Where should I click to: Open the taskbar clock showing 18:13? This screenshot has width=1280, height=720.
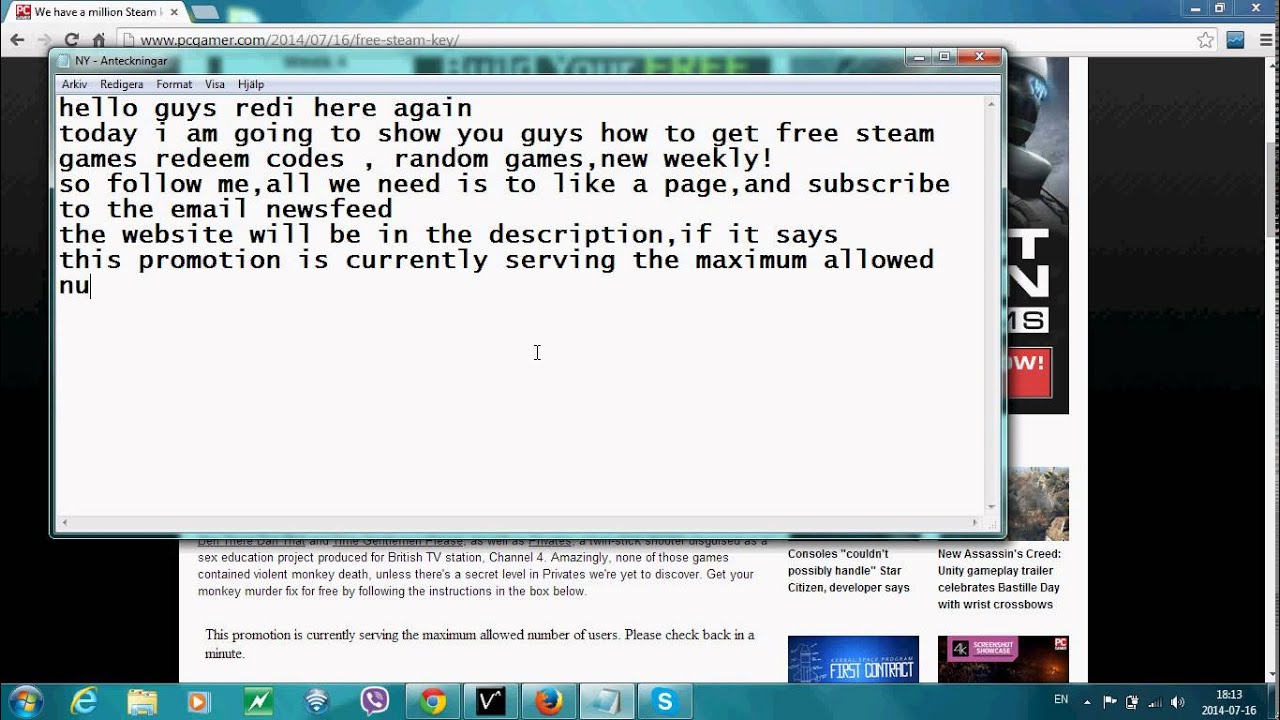point(1229,701)
